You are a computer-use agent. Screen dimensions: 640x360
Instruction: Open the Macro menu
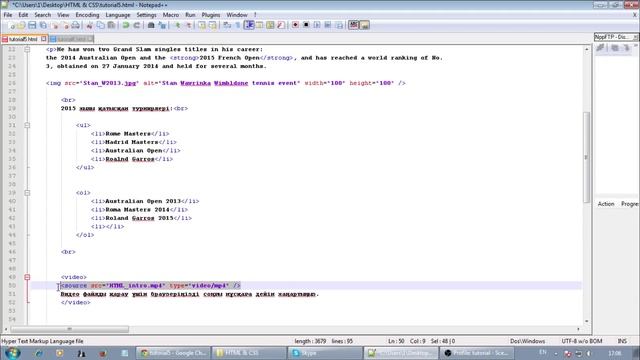pyautogui.click(x=171, y=15)
